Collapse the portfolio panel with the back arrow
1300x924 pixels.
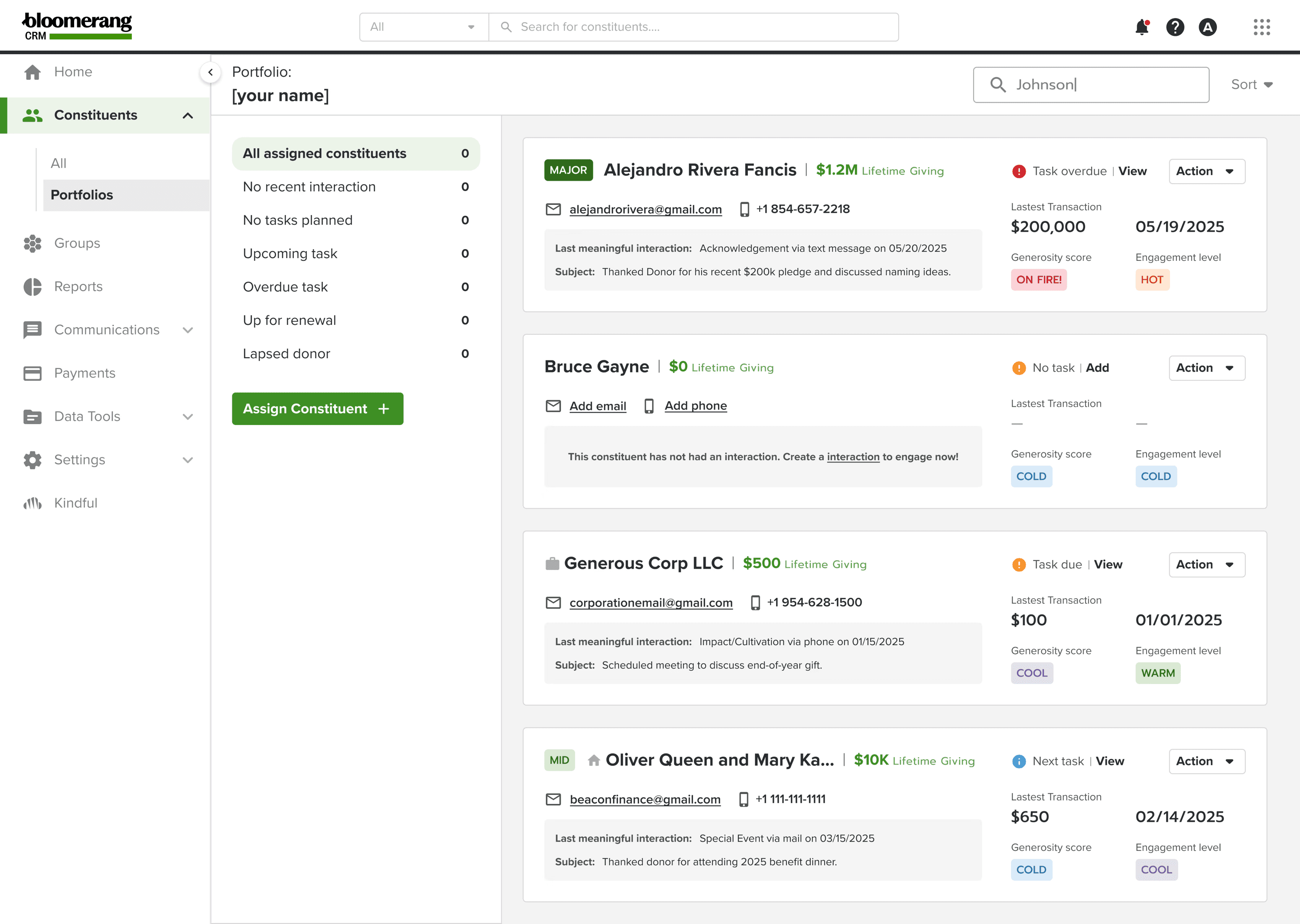(x=210, y=72)
